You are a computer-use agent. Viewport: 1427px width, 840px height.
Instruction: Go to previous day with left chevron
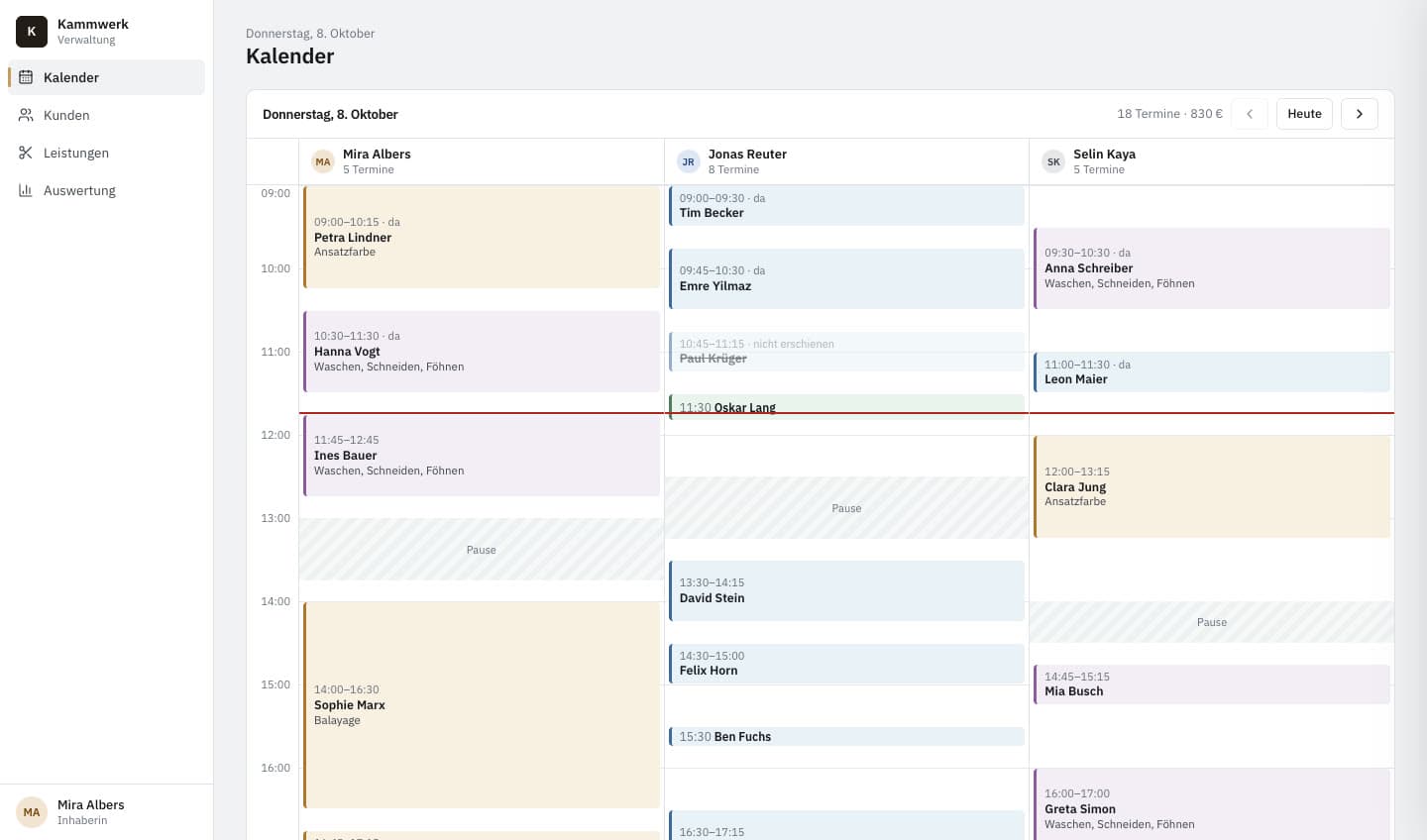point(1250,114)
